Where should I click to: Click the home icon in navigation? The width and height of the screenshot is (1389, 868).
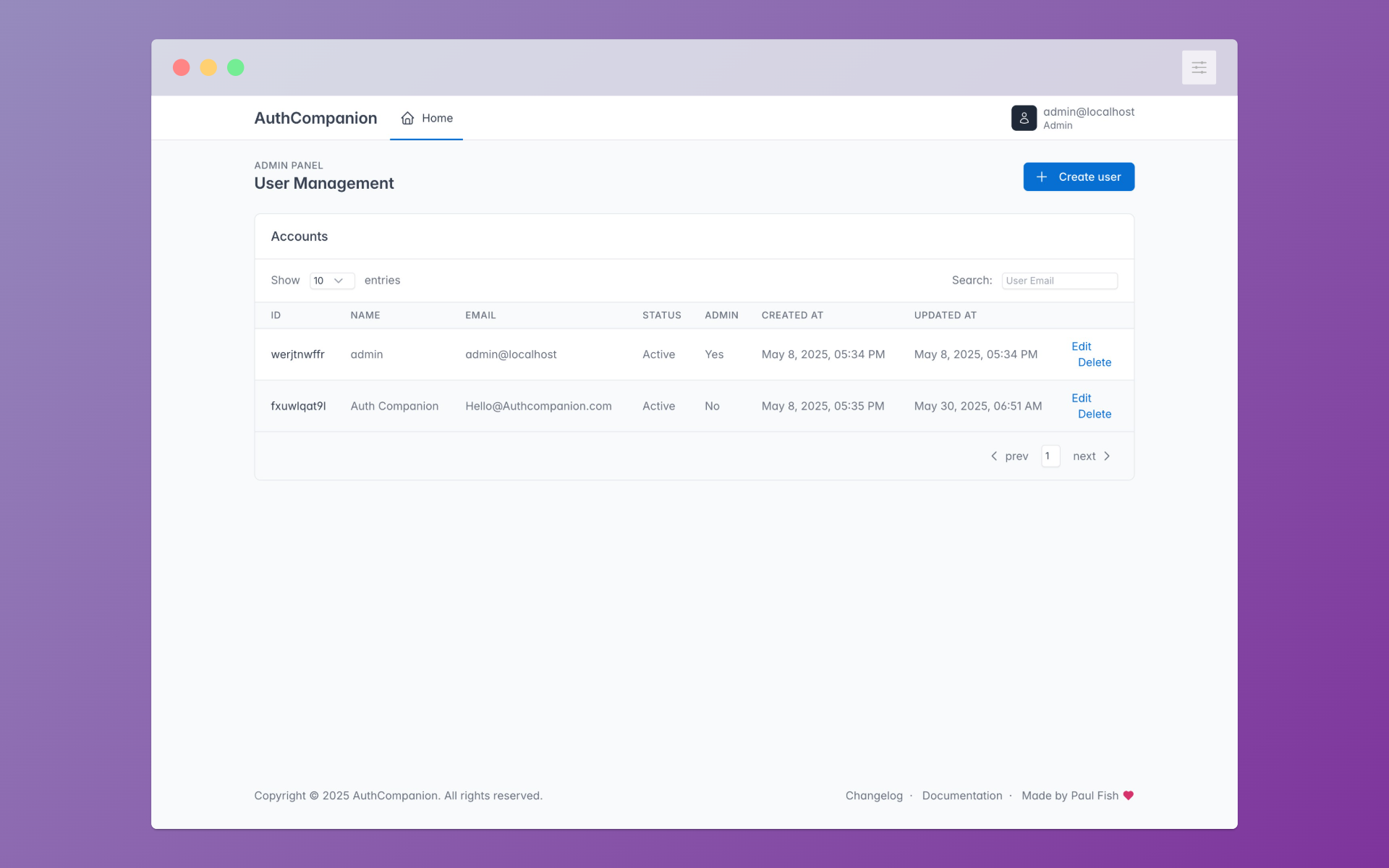[x=408, y=118]
